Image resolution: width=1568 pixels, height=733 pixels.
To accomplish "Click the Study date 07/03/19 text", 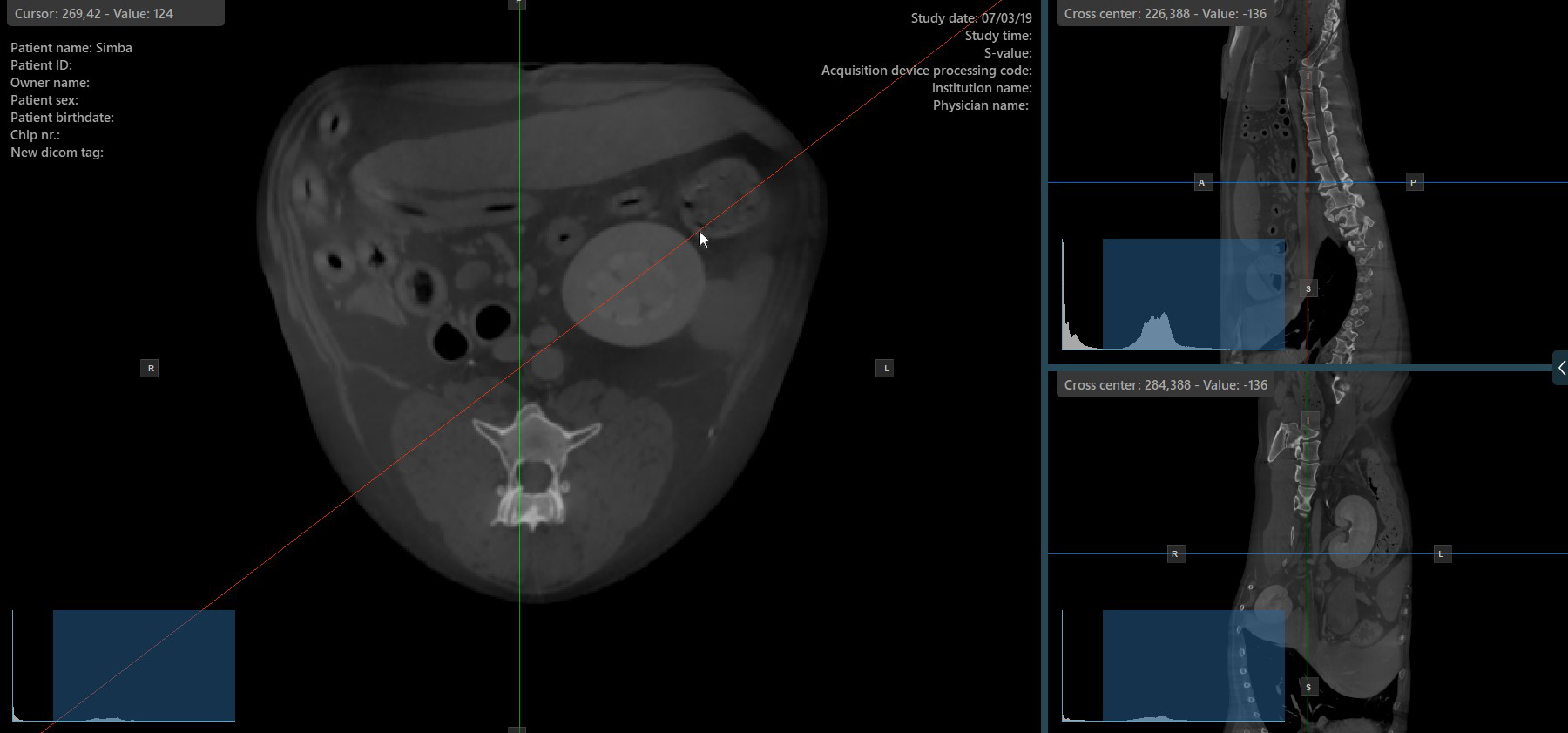I will point(970,18).
